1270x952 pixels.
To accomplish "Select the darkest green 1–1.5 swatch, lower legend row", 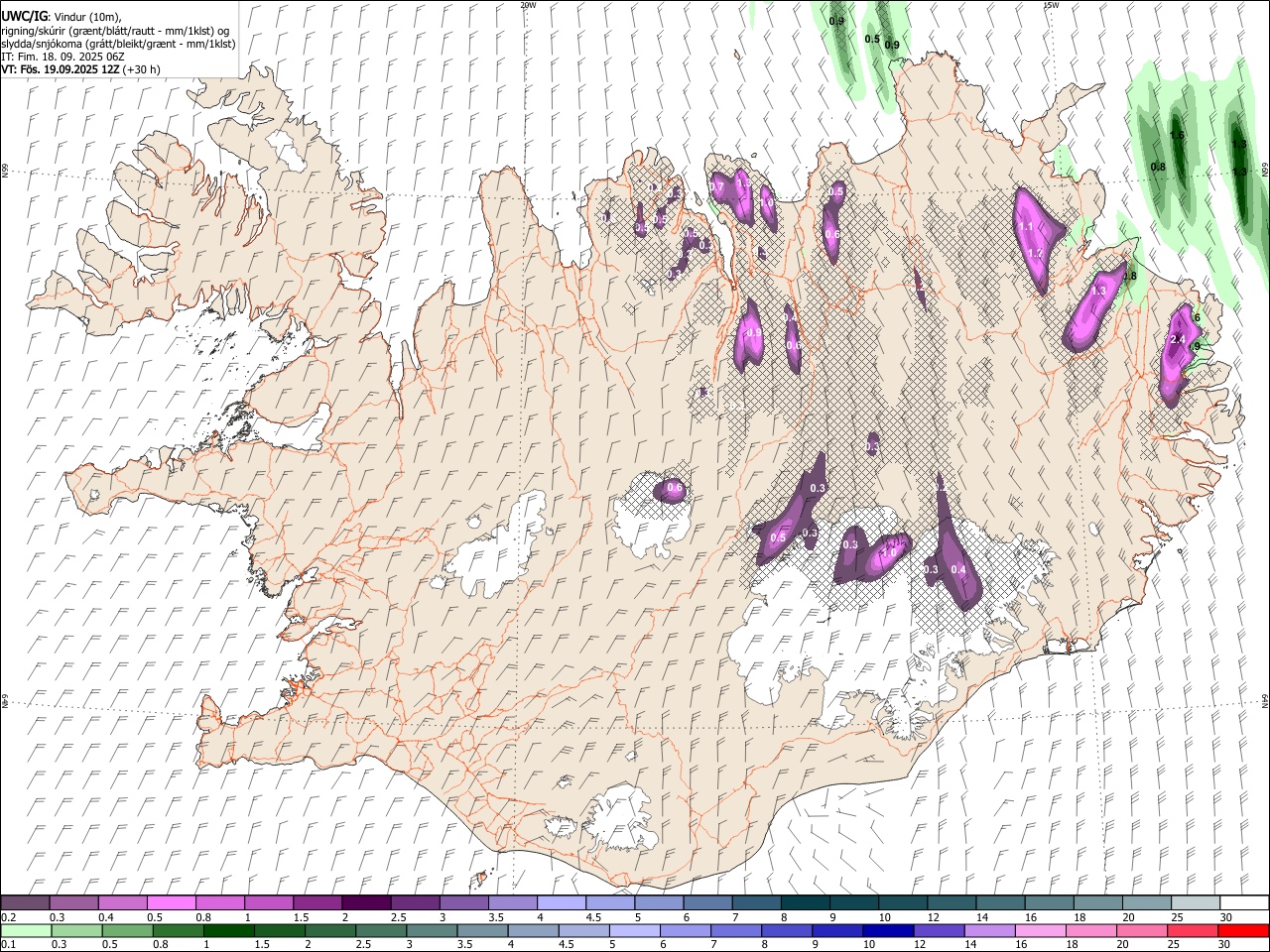I will coord(229,931).
